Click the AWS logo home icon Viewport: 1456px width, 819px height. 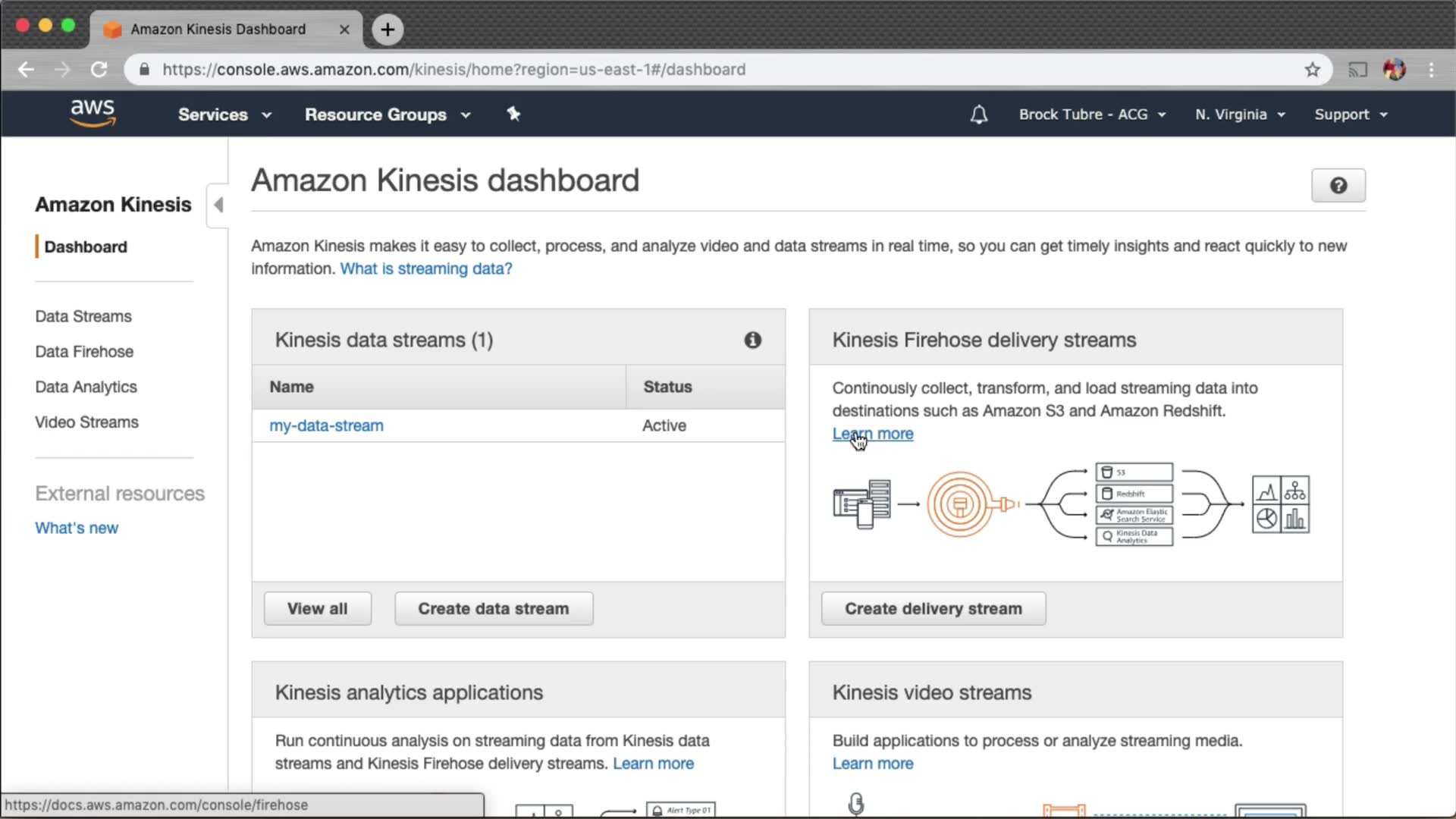tap(93, 113)
